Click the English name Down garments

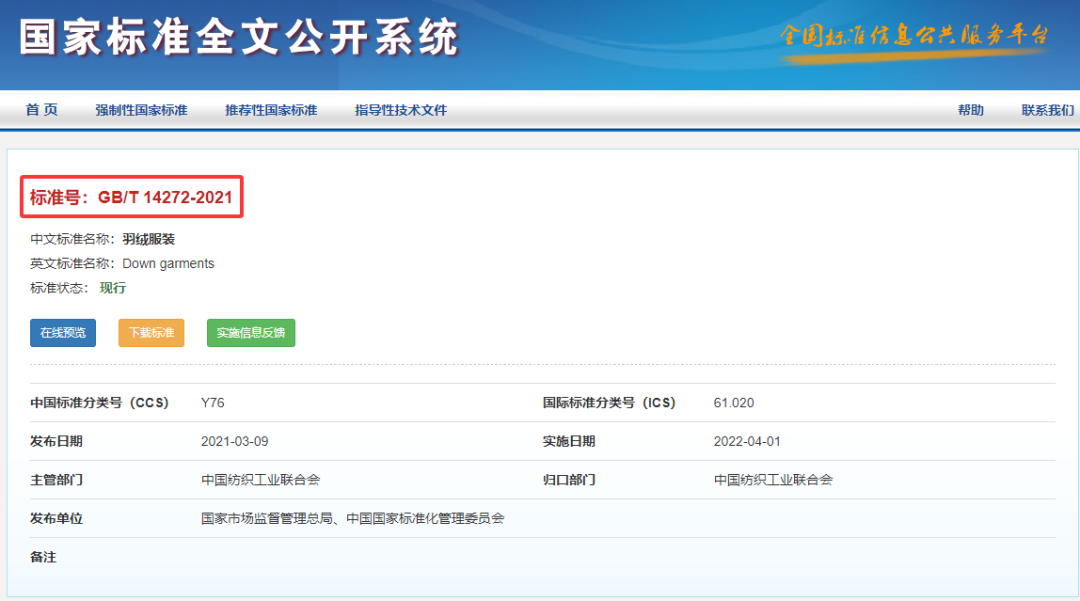pos(168,264)
